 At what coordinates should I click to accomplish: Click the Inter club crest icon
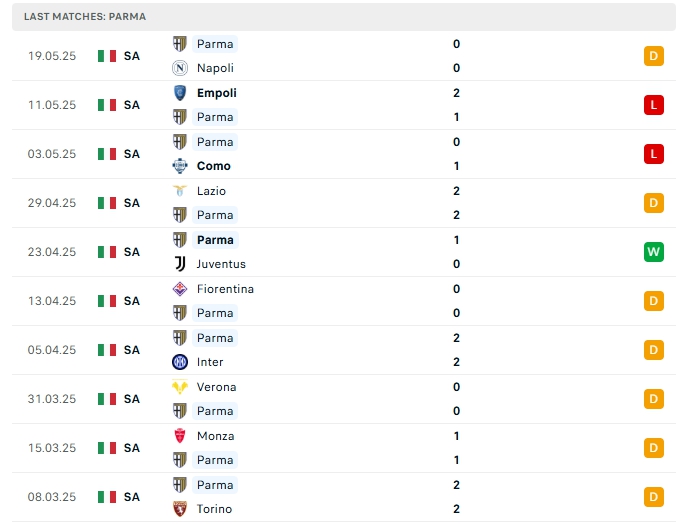pyautogui.click(x=180, y=362)
